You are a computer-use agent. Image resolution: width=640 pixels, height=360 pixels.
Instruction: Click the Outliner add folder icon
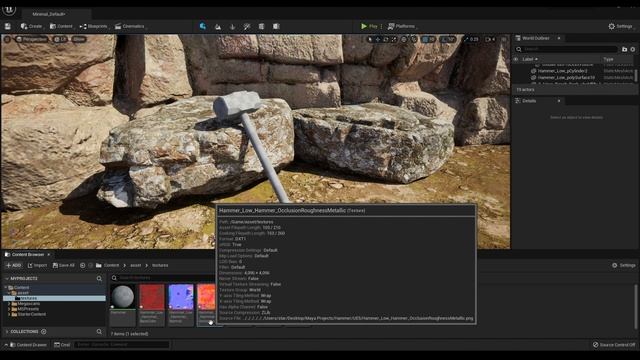624,49
